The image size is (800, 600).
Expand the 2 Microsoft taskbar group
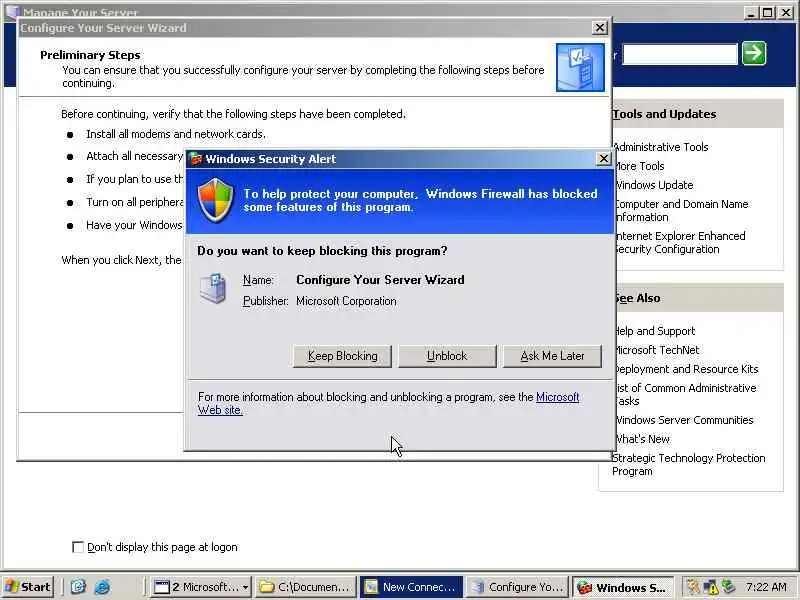pos(201,587)
